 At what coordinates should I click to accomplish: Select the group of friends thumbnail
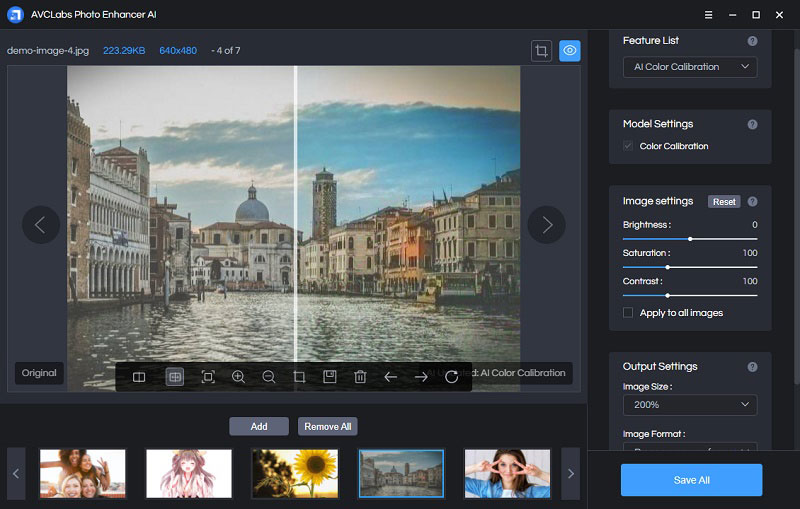[83, 473]
